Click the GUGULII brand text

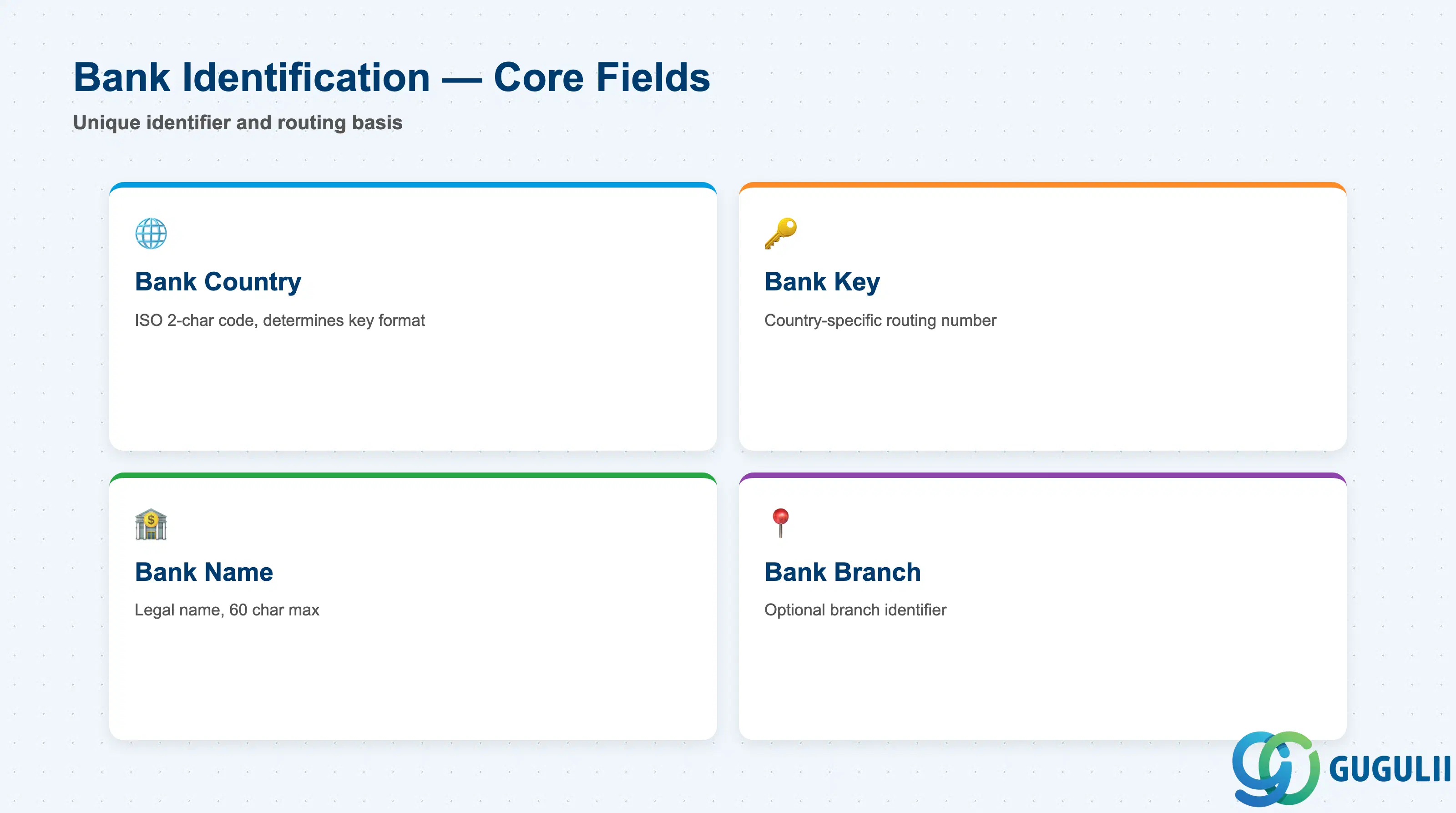[1390, 769]
